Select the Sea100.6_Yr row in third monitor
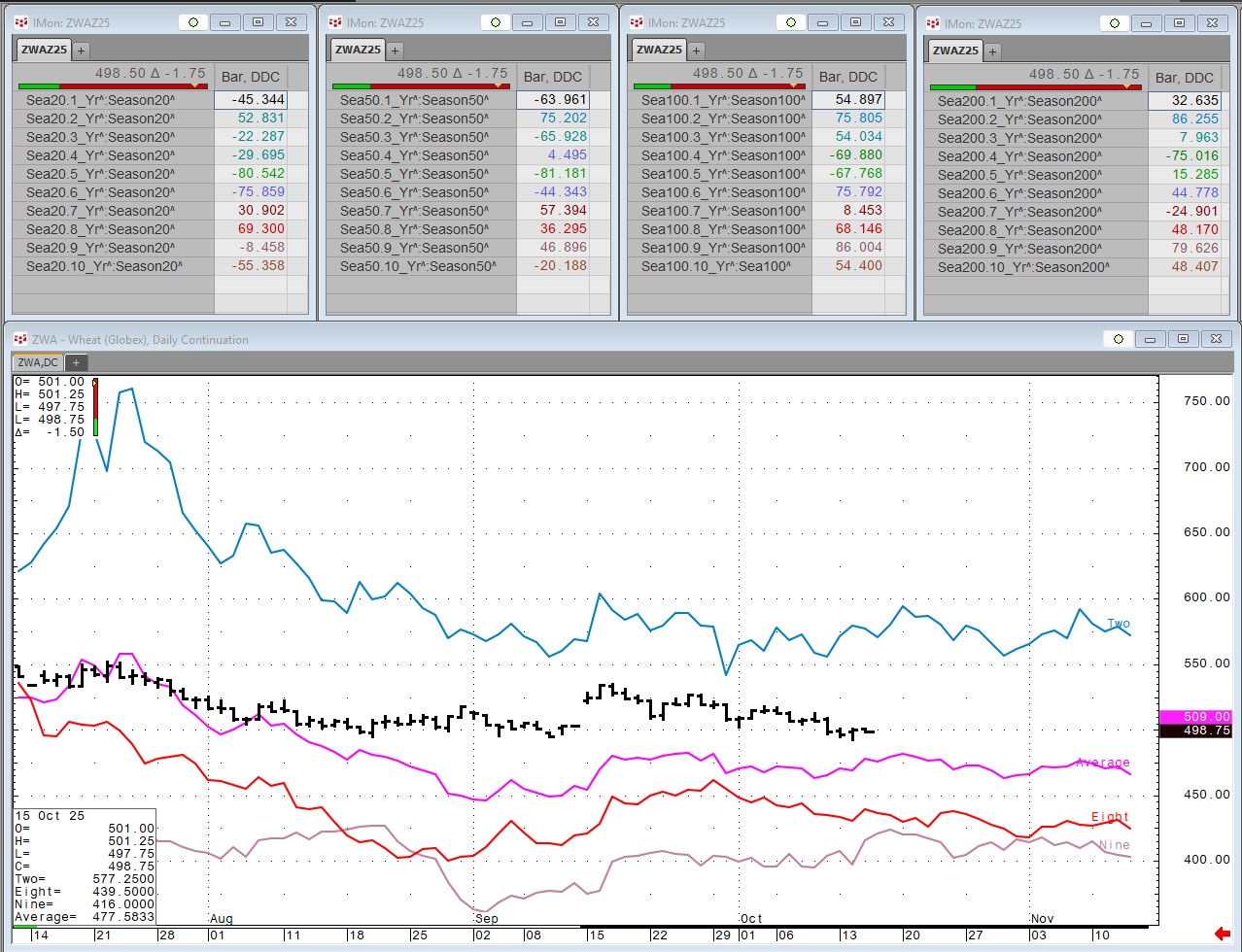 point(723,192)
